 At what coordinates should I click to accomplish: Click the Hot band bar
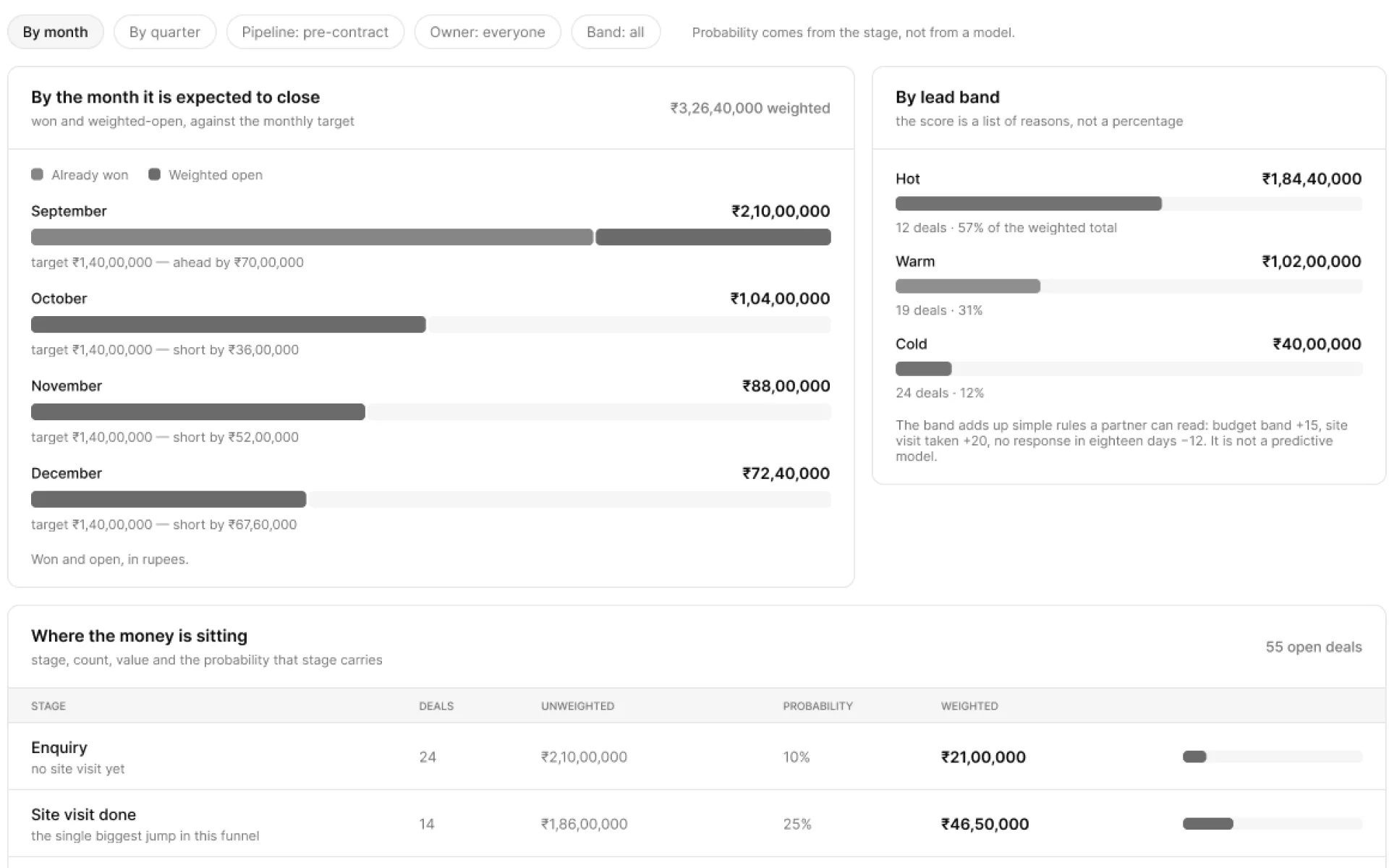pyautogui.click(x=1129, y=204)
